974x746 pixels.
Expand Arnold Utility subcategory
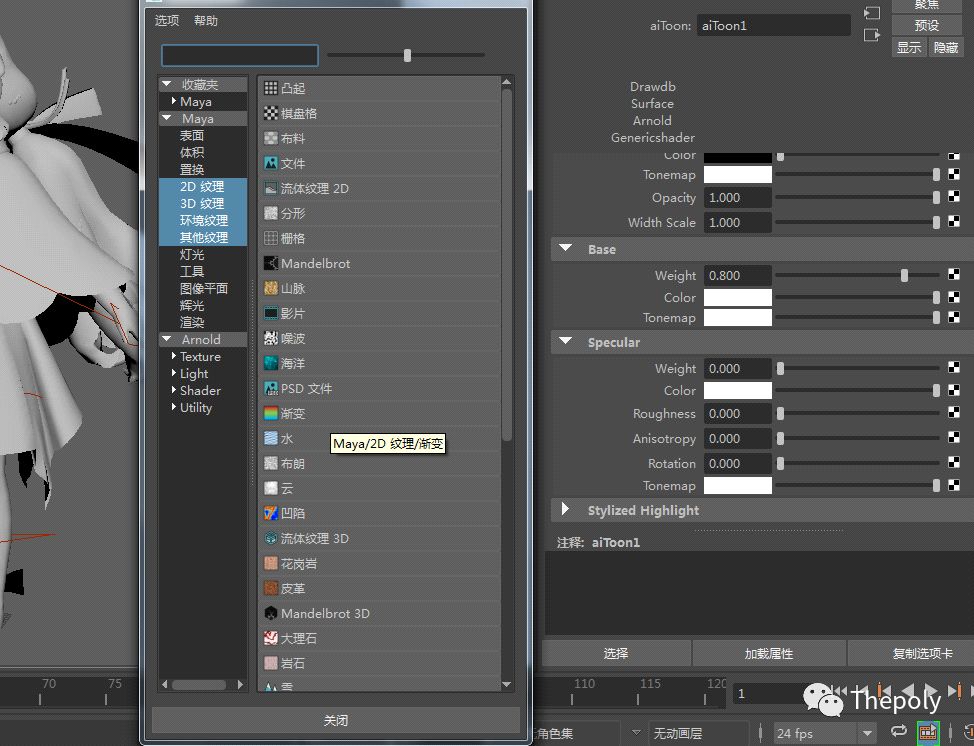[x=174, y=407]
